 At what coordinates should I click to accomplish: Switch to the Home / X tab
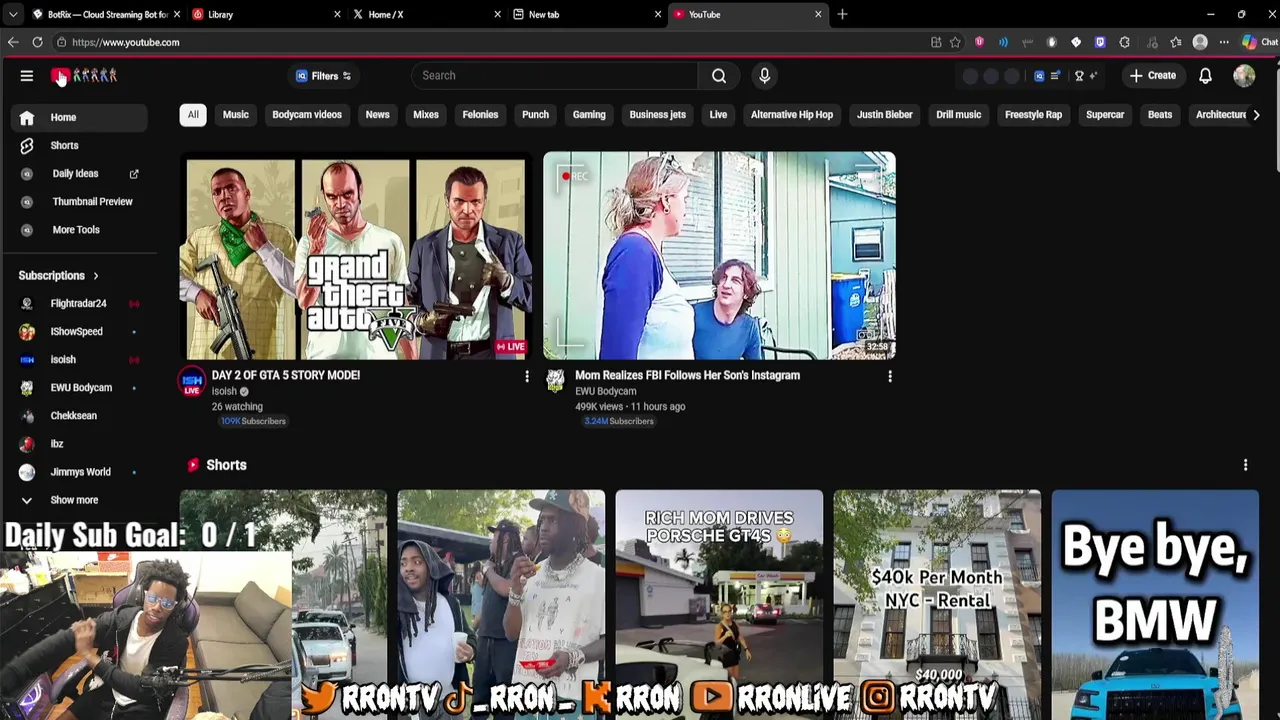427,14
